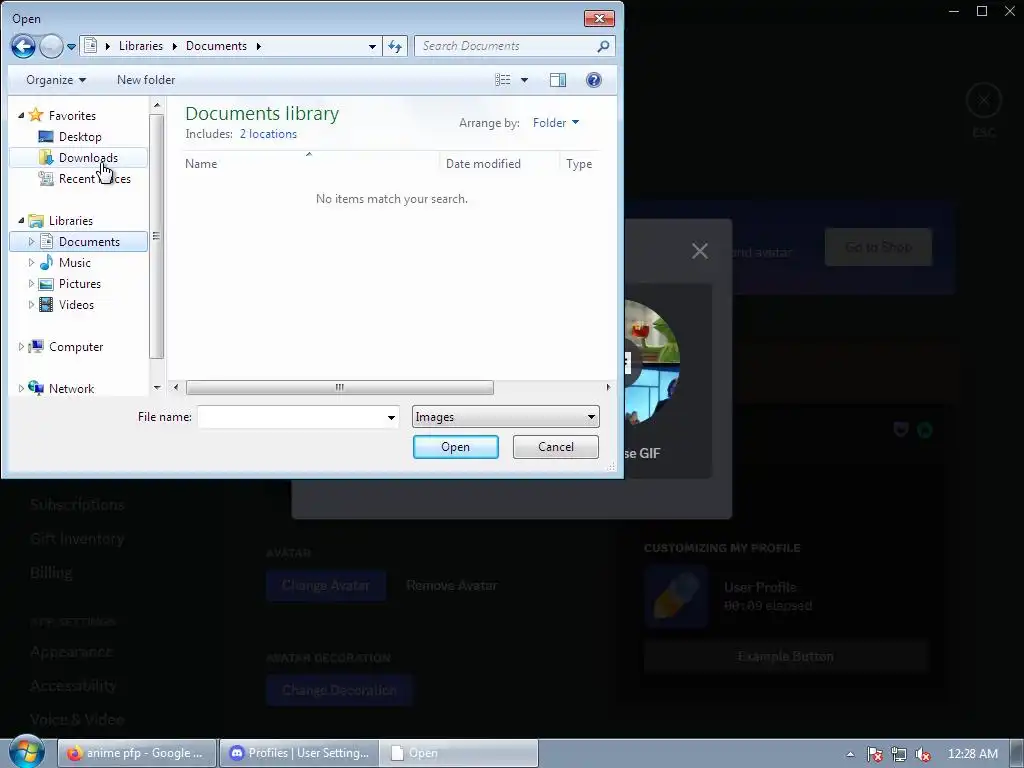Image resolution: width=1024 pixels, height=768 pixels.
Task: Refresh the Documents folder view
Action: click(395, 46)
